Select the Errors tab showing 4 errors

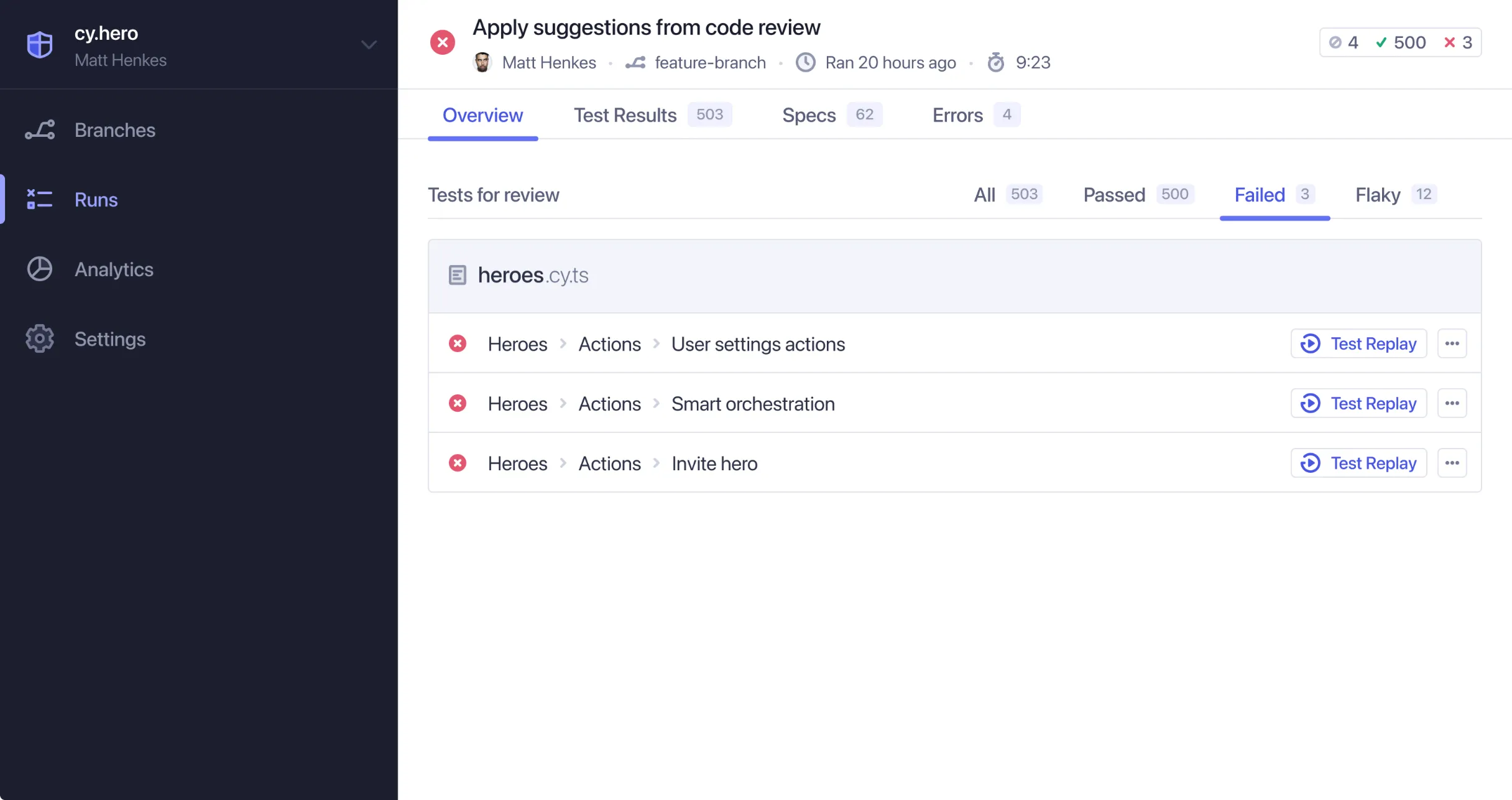coord(970,115)
